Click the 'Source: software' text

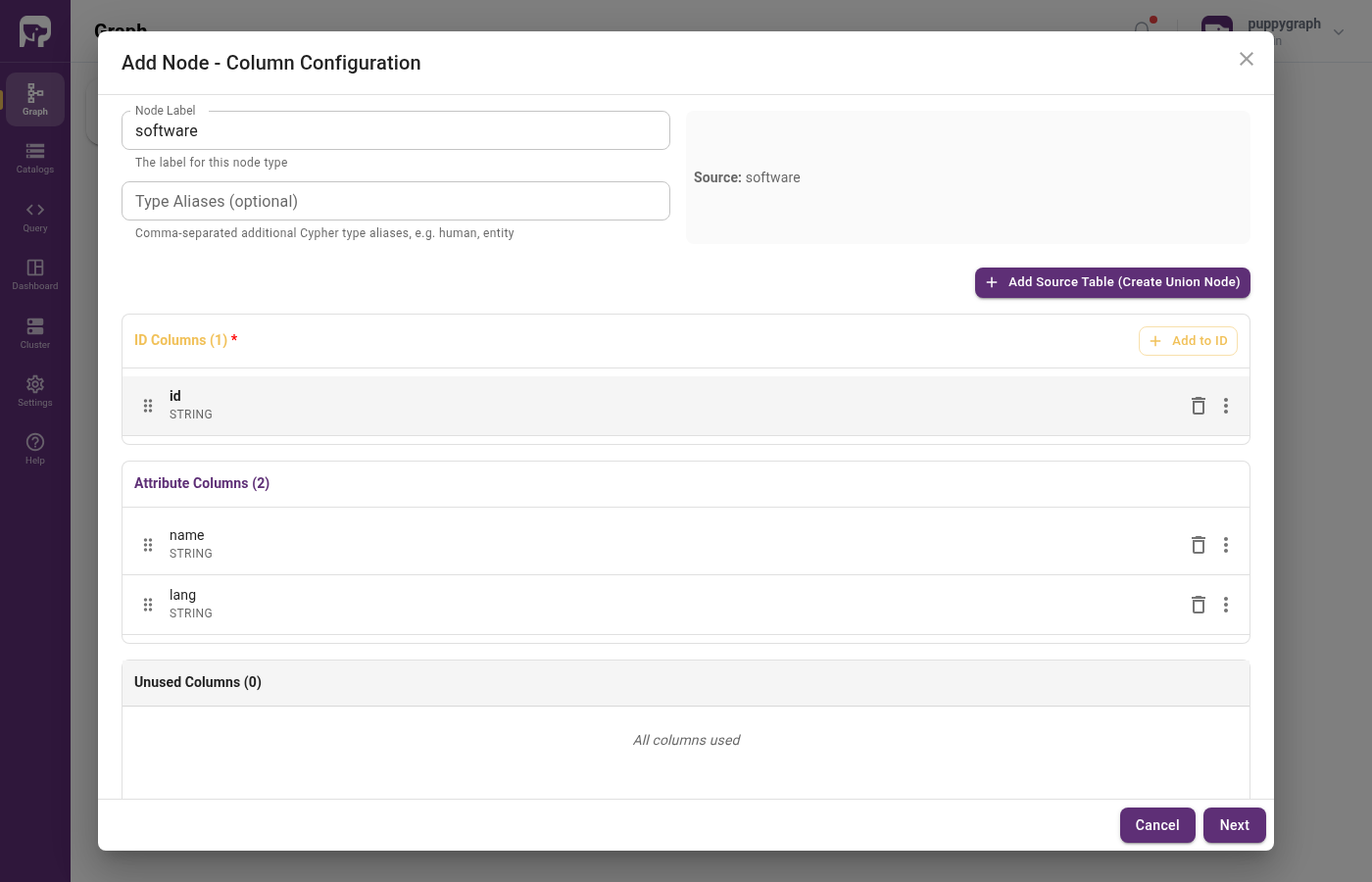coord(747,177)
